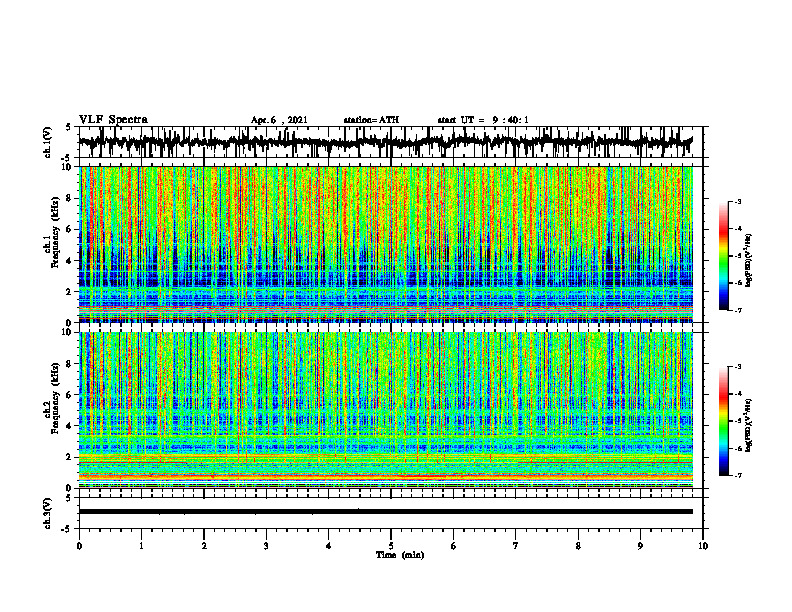Image resolution: width=792 pixels, height=612 pixels.
Task: Click the ch.1 color scale bar
Action: (x=724, y=256)
